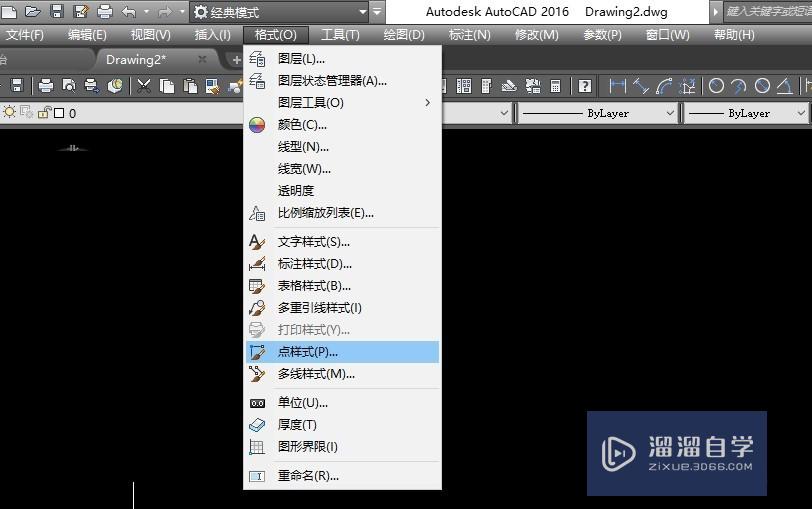Open the 绘图(D) menu
This screenshot has width=812, height=509.
pyautogui.click(x=404, y=35)
